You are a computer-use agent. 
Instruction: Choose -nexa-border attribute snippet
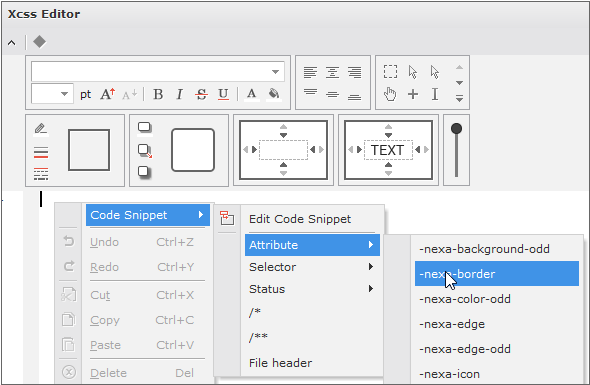point(497,274)
